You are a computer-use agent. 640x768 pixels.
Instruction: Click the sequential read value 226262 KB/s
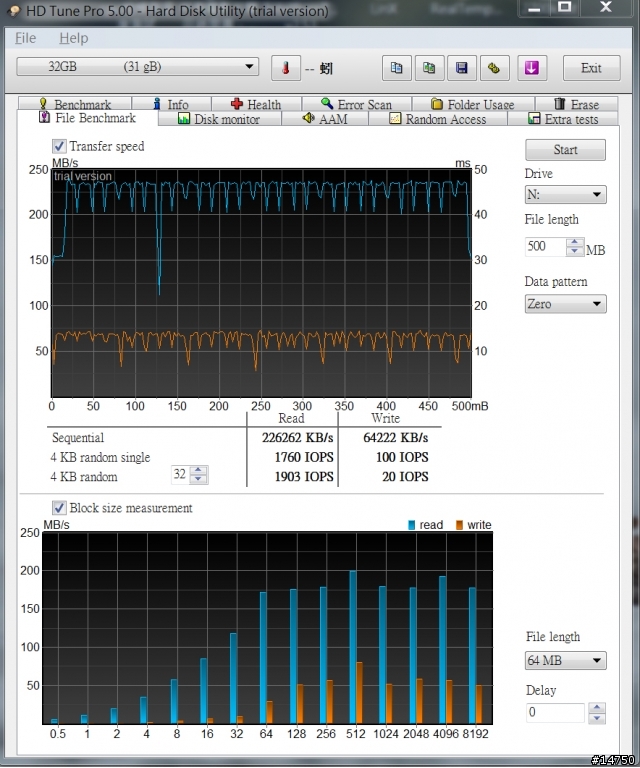(297, 437)
